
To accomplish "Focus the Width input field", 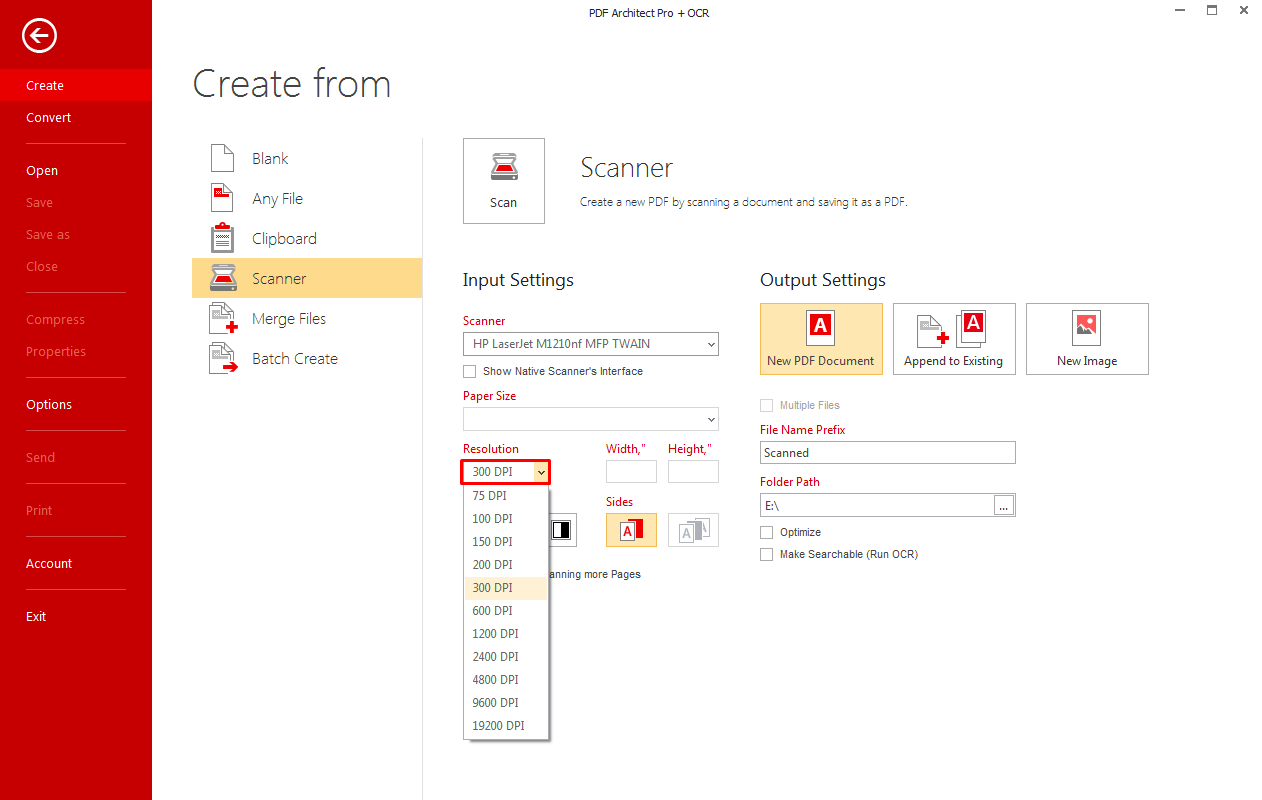I will 631,472.
